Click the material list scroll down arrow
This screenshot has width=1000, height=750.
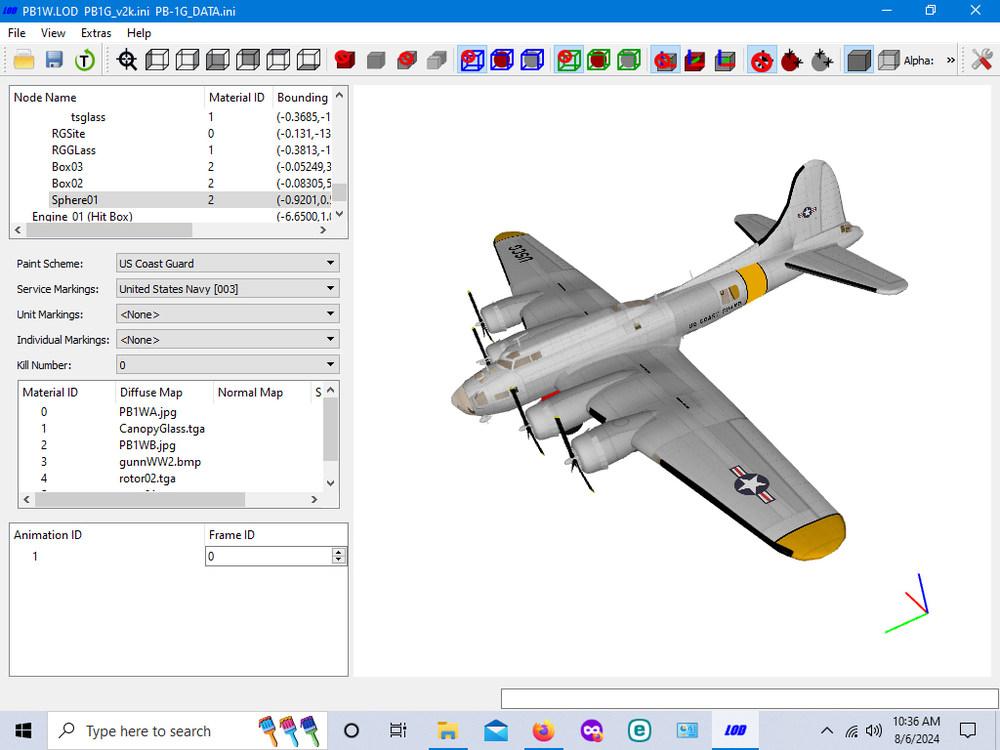(330, 483)
